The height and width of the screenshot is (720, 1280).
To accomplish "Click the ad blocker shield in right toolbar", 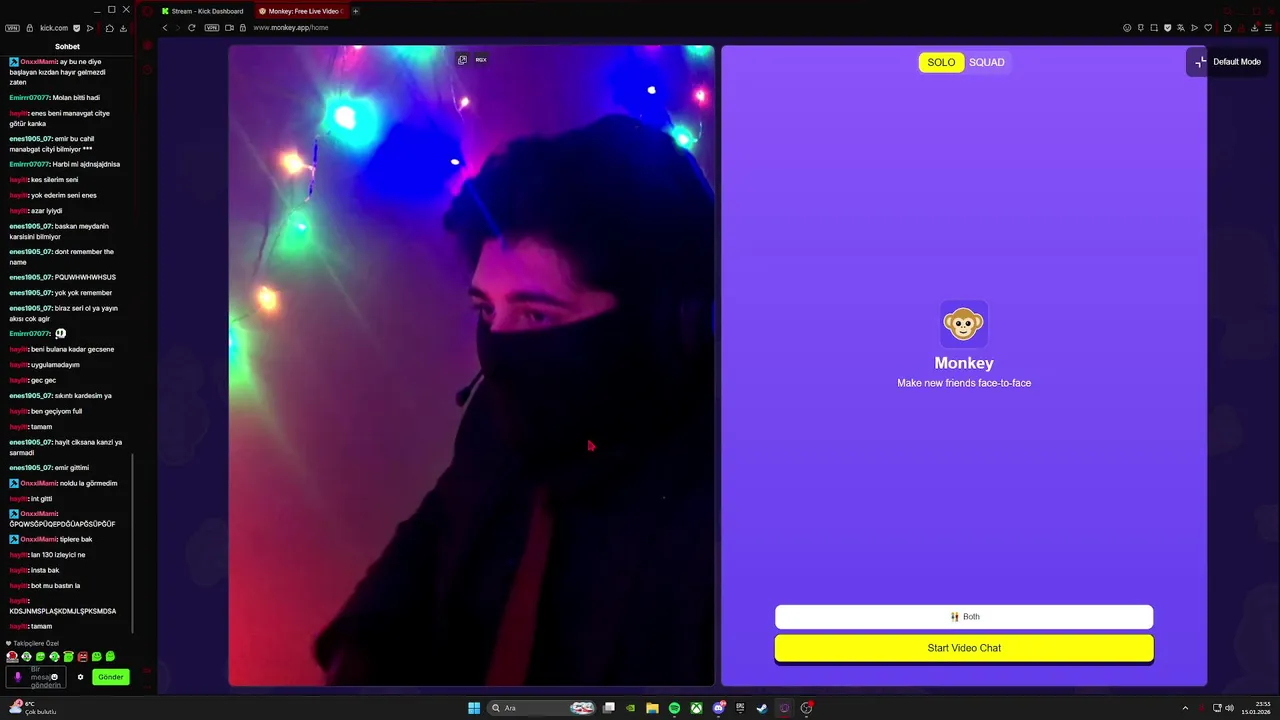I will pyautogui.click(x=1167, y=28).
